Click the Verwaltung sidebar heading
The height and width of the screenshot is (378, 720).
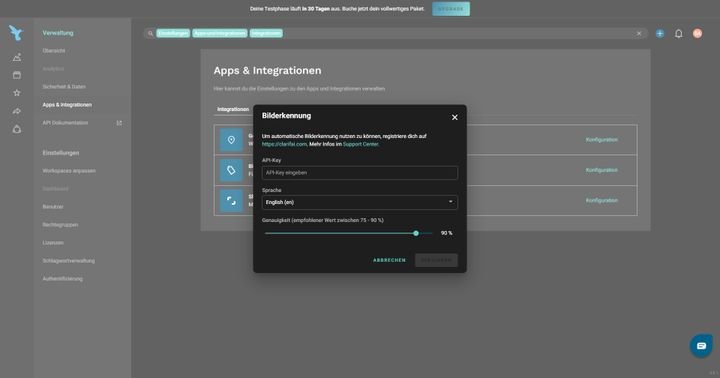pyautogui.click(x=58, y=33)
